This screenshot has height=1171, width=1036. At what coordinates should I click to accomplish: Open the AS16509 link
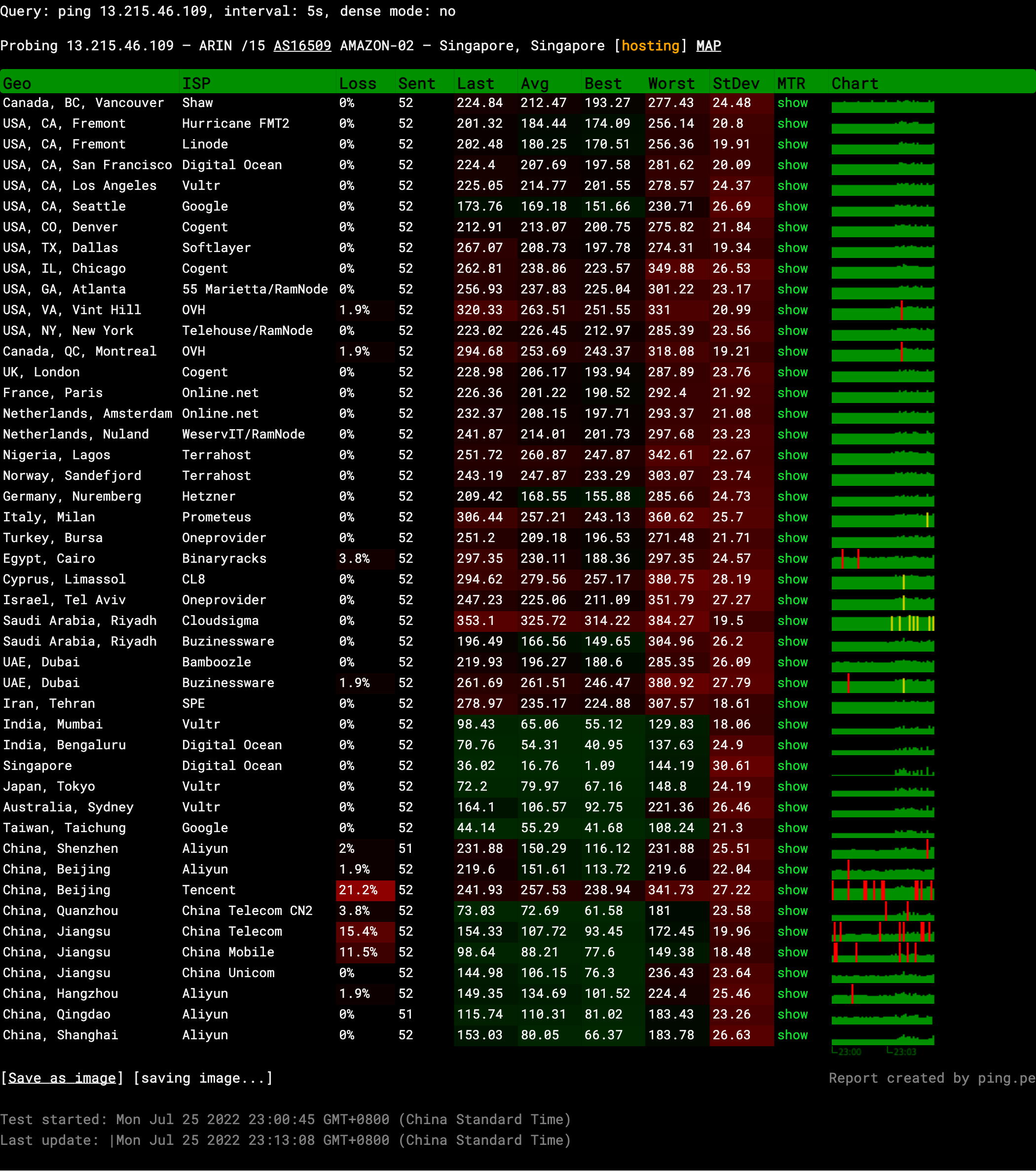tap(302, 46)
